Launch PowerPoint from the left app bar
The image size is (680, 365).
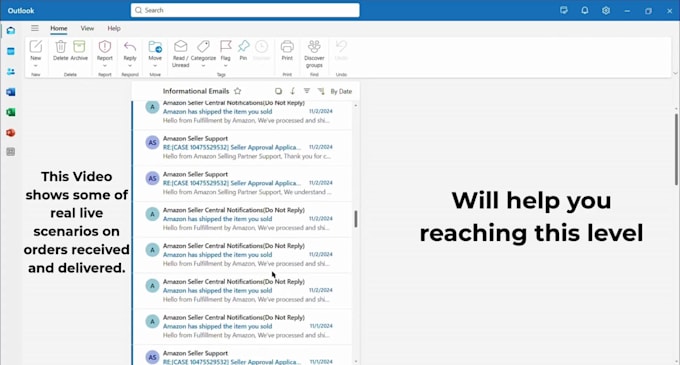pyautogui.click(x=10, y=133)
